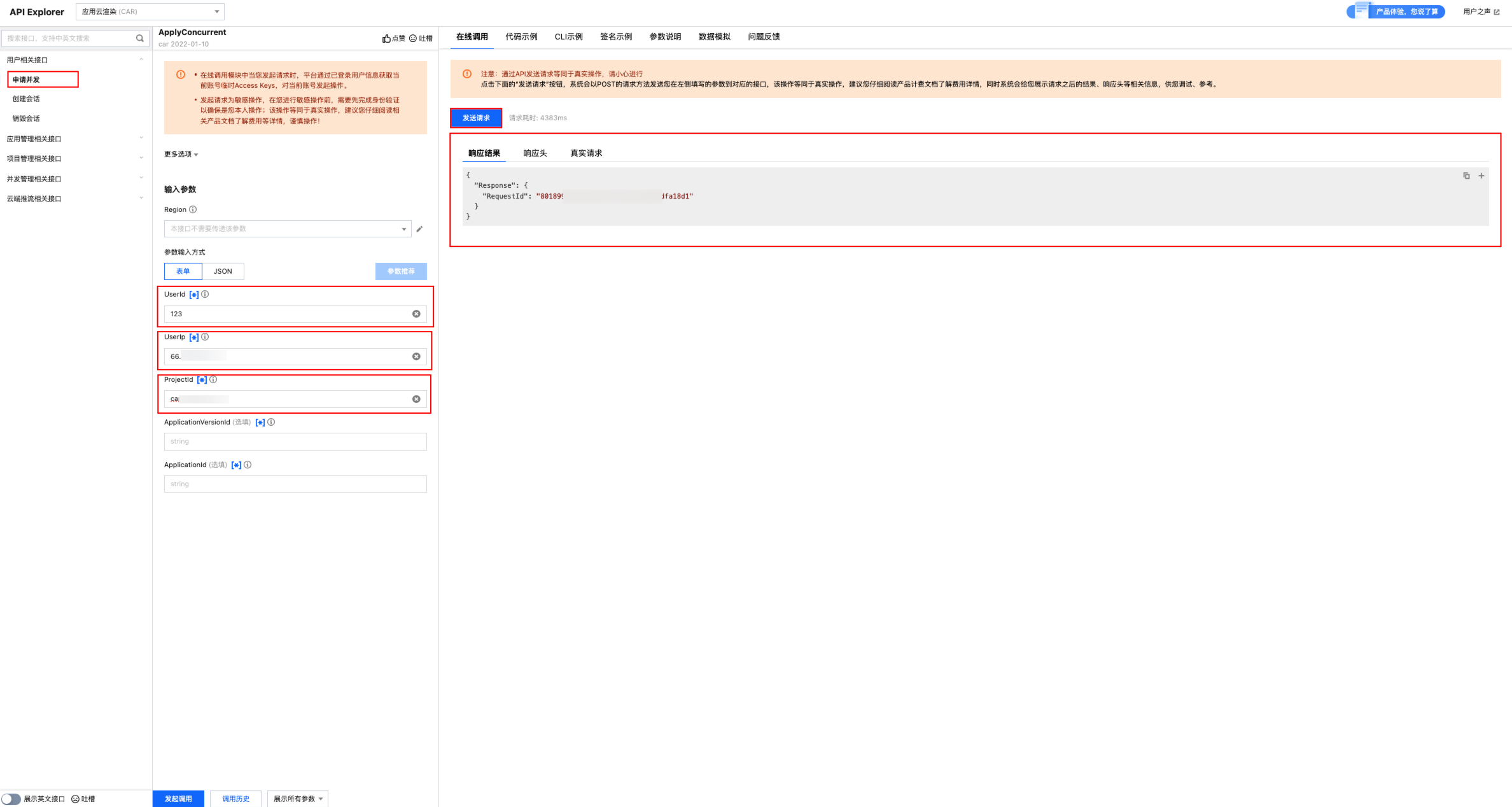This screenshot has width=1512, height=807.
Task: Switch parameter input mode to JSON
Action: tap(223, 271)
